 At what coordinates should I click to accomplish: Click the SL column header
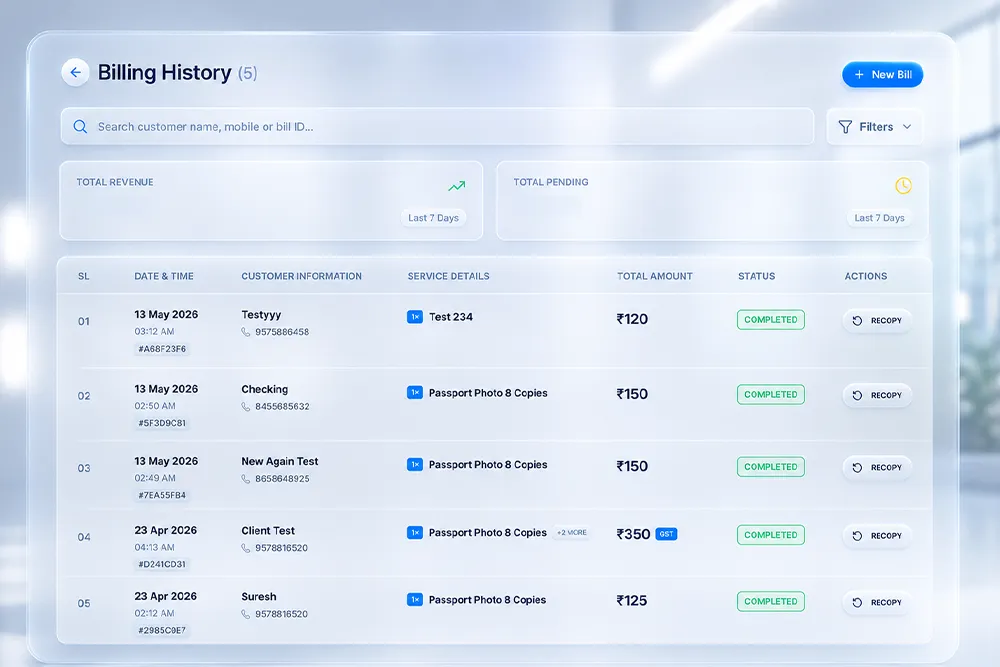pos(84,276)
